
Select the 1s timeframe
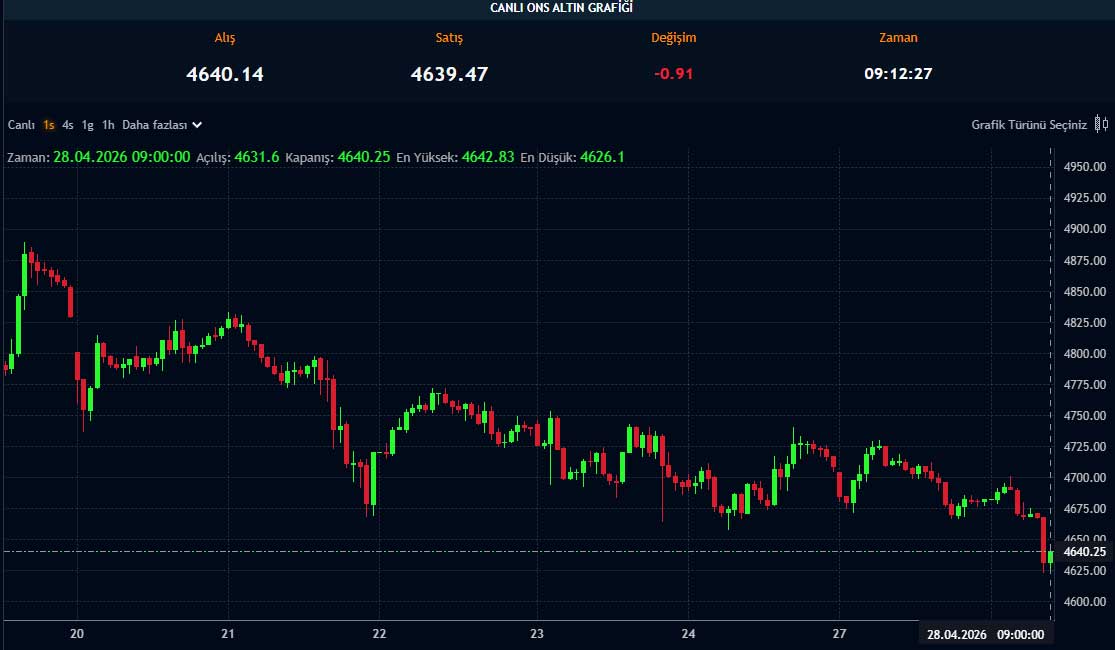pyautogui.click(x=49, y=125)
